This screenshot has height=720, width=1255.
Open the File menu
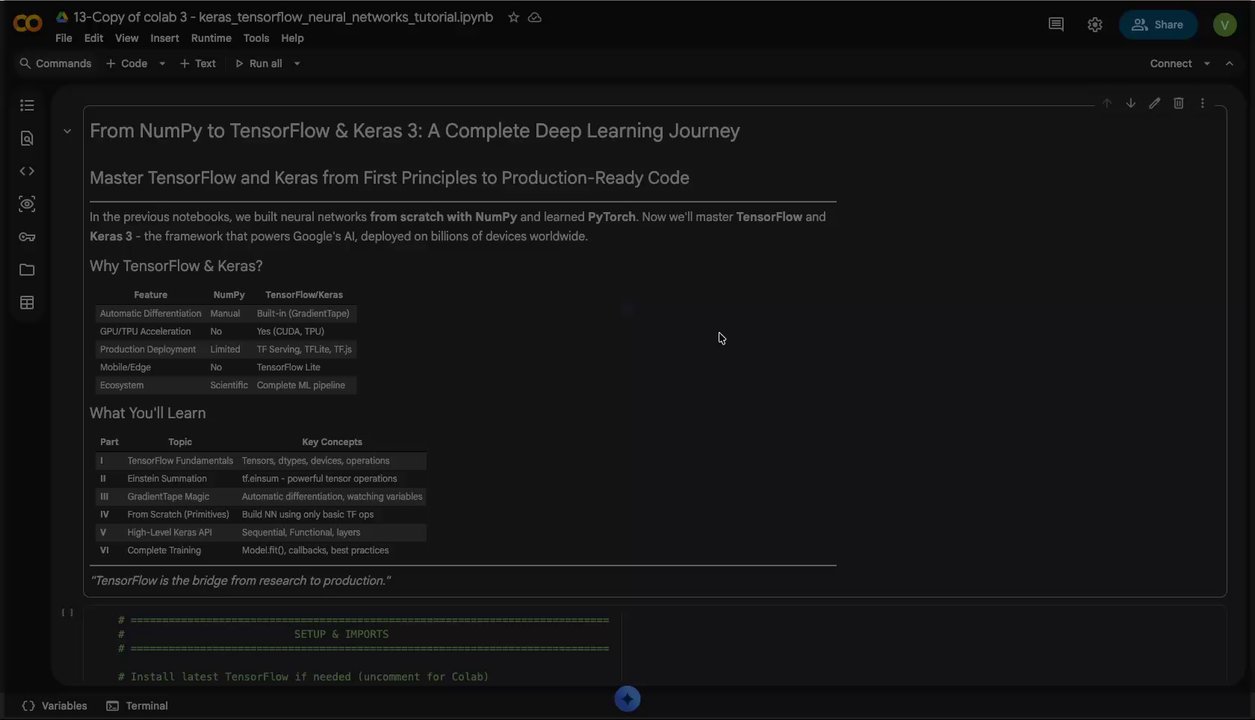tap(64, 38)
